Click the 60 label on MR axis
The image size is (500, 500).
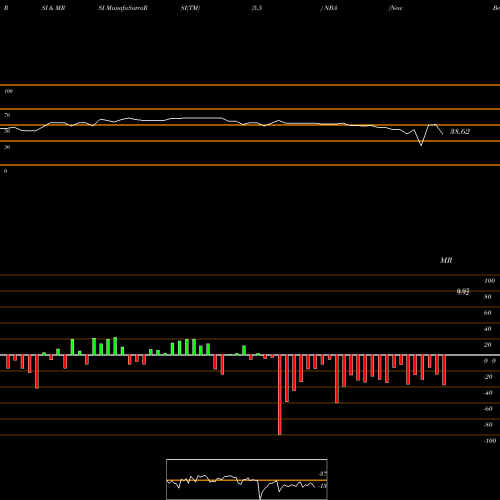pyautogui.click(x=488, y=313)
